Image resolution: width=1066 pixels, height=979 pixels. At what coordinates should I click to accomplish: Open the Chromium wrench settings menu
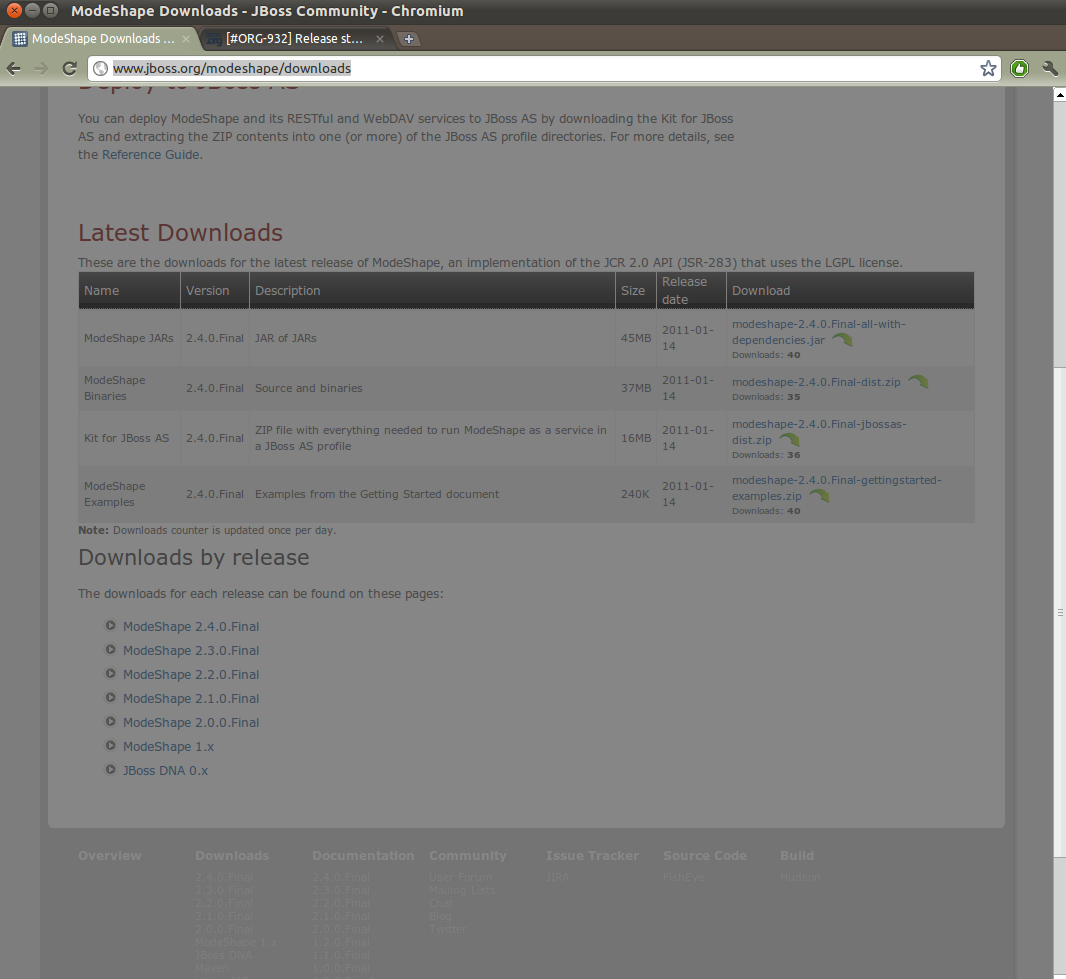[1050, 68]
